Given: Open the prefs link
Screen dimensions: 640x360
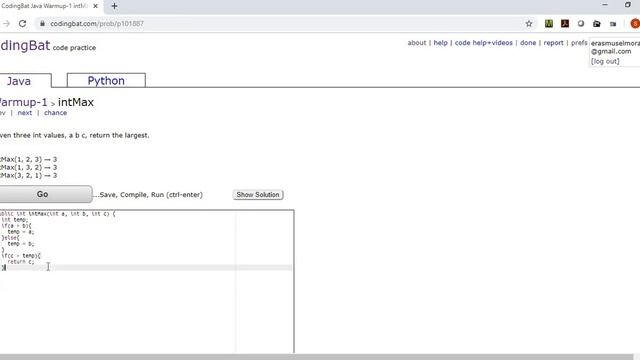Looking at the screenshot, I should coord(579,43).
